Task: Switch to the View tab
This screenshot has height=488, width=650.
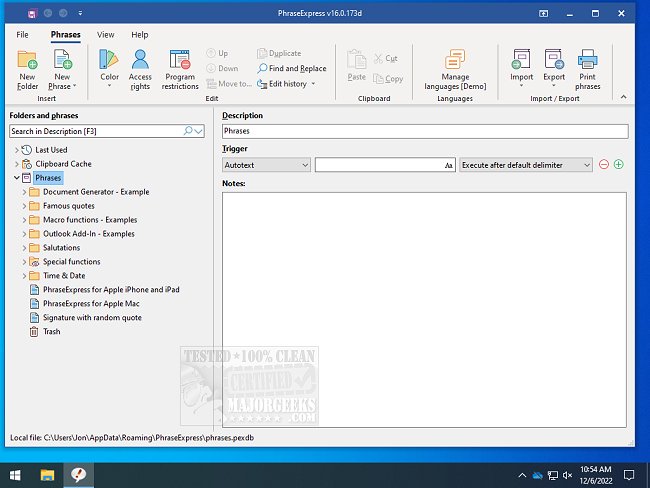Action: click(105, 34)
